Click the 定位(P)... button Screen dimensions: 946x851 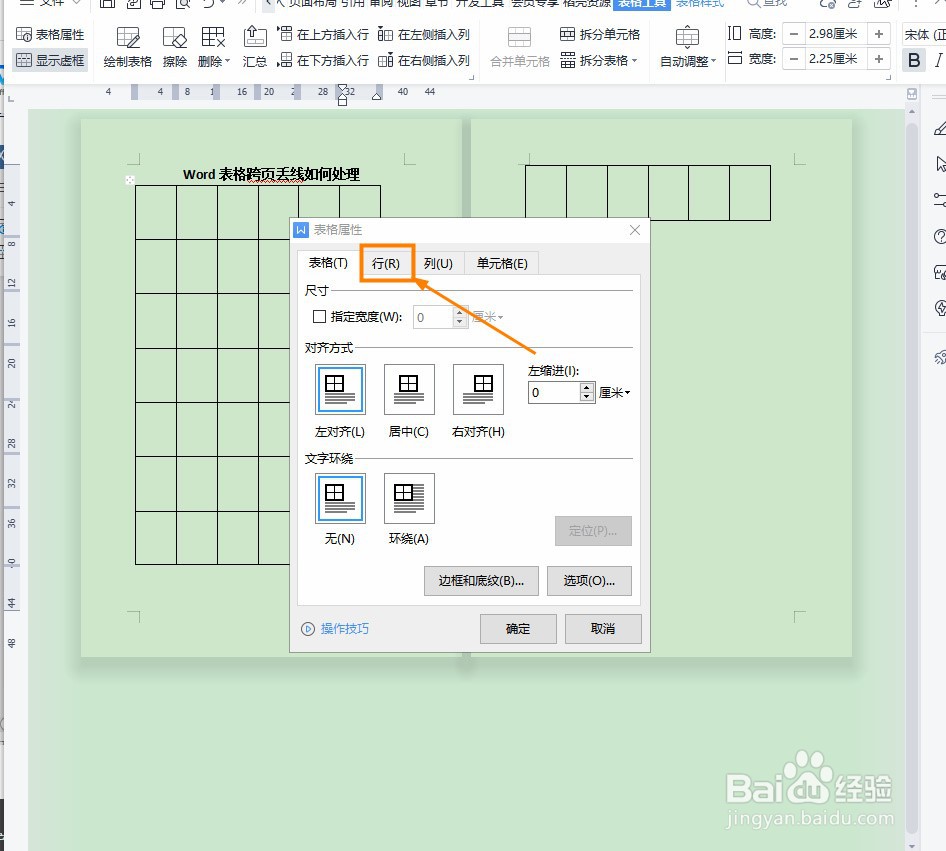pyautogui.click(x=593, y=531)
